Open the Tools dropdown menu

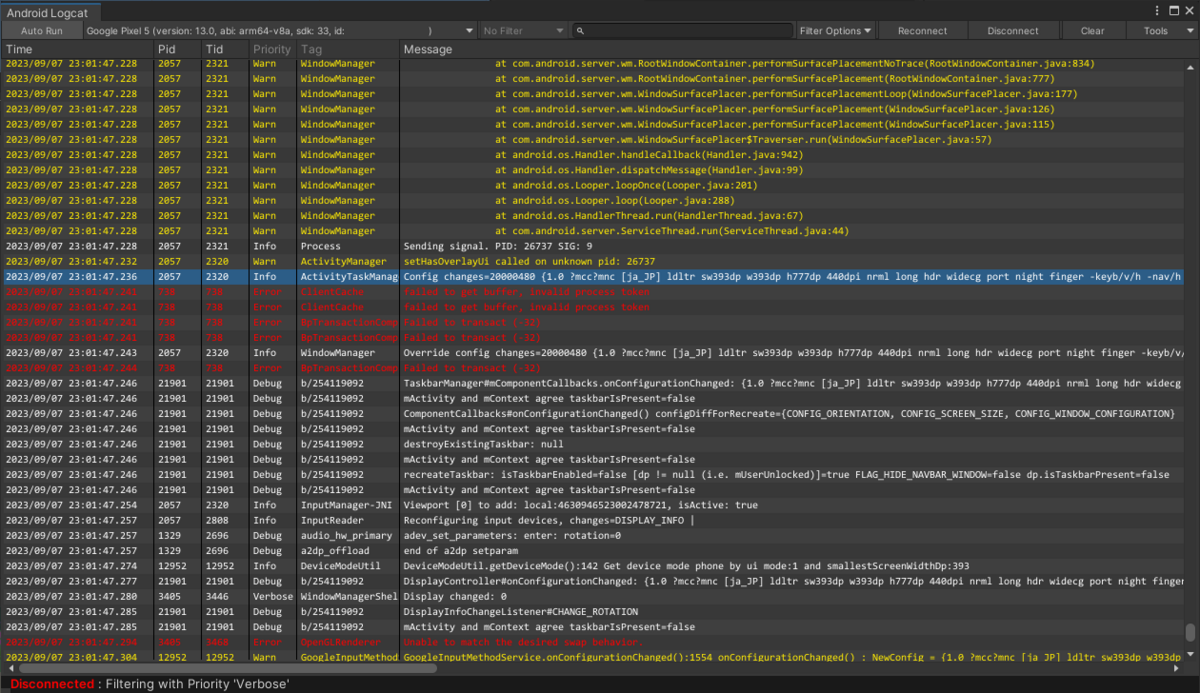coord(1163,31)
